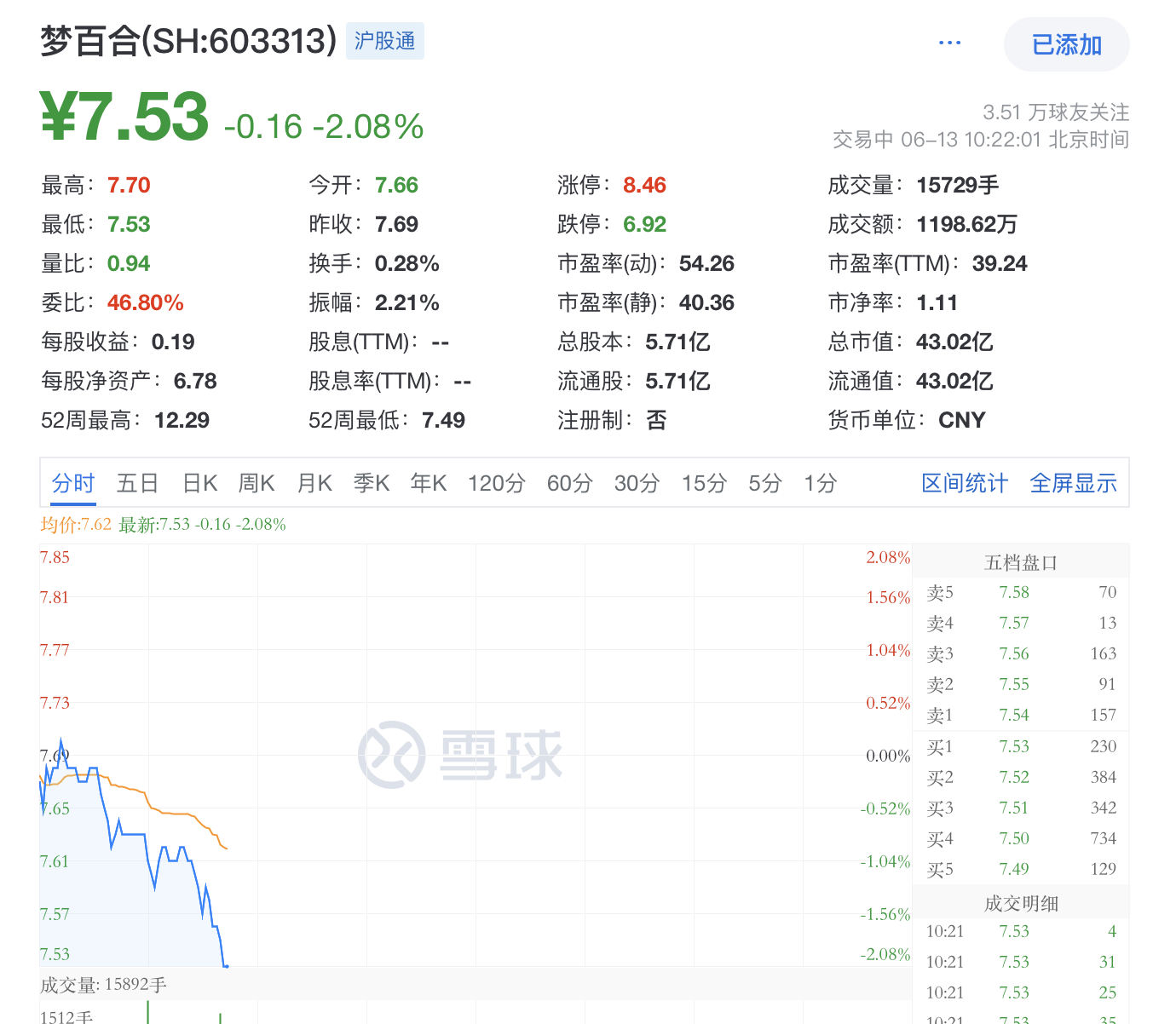The width and height of the screenshot is (1176, 1024).
Task: Click the 卖1 order row at 7.54
Action: 1021,716
